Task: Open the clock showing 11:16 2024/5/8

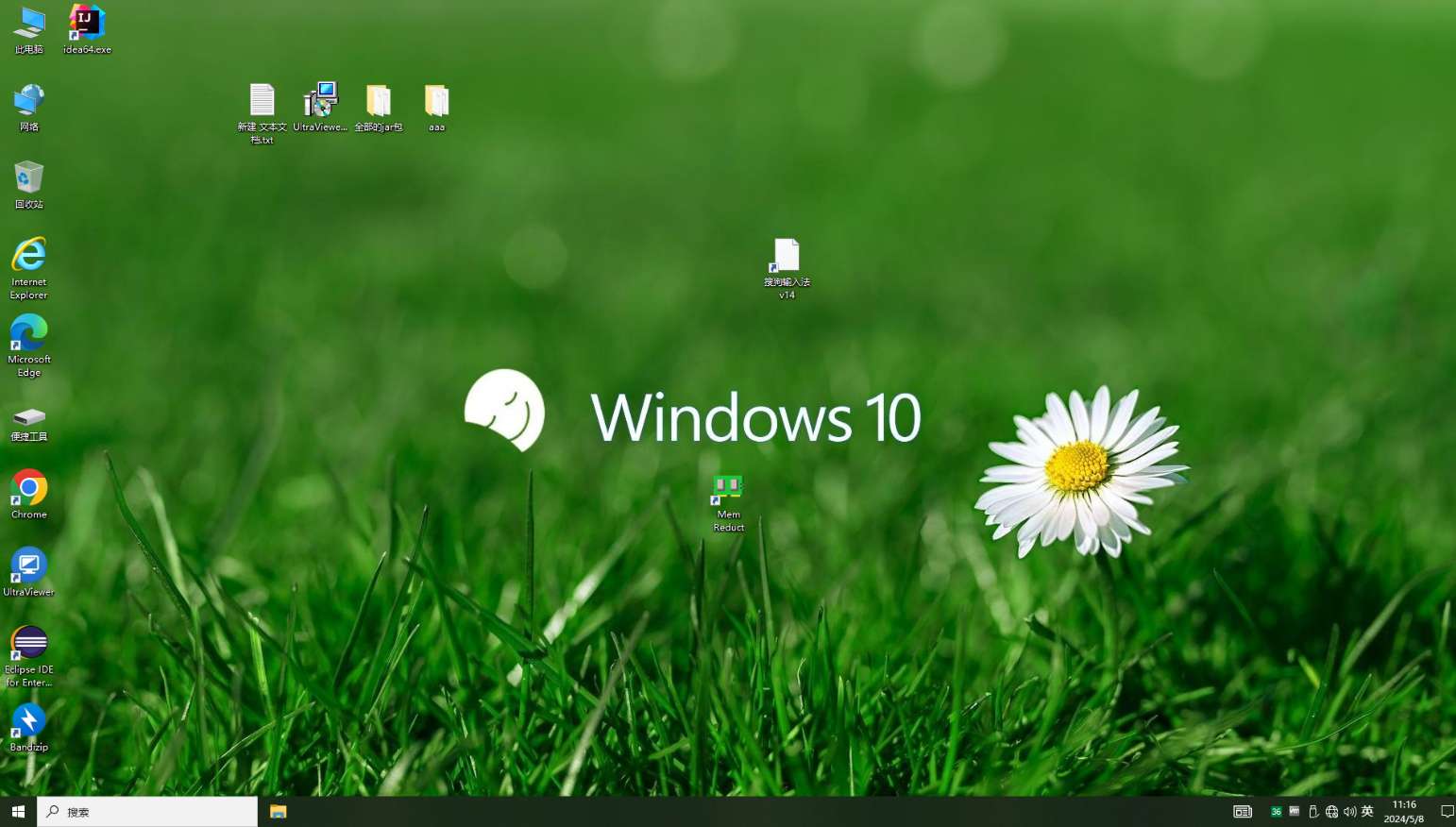Action: pos(1404,812)
